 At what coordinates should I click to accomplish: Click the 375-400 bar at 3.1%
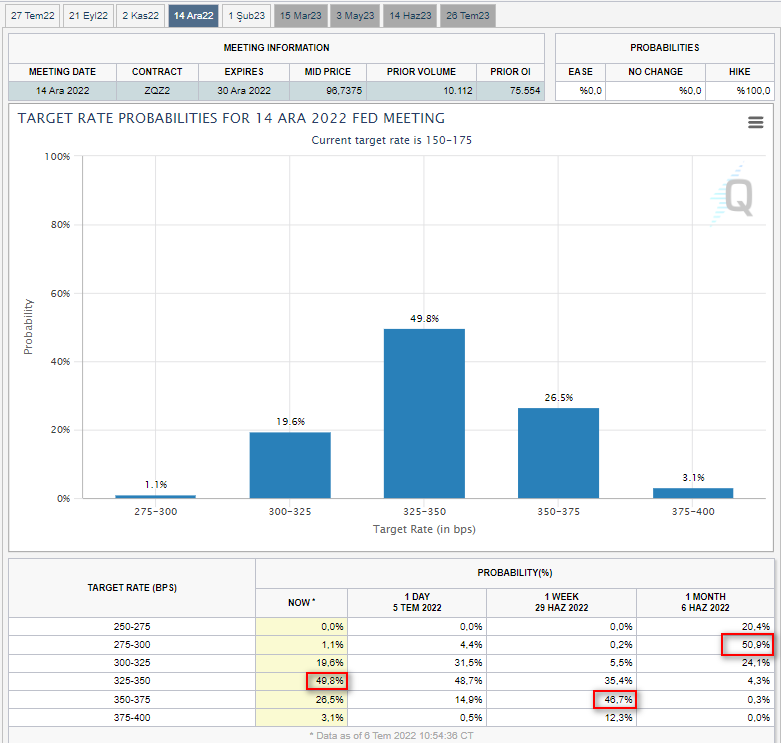693,493
